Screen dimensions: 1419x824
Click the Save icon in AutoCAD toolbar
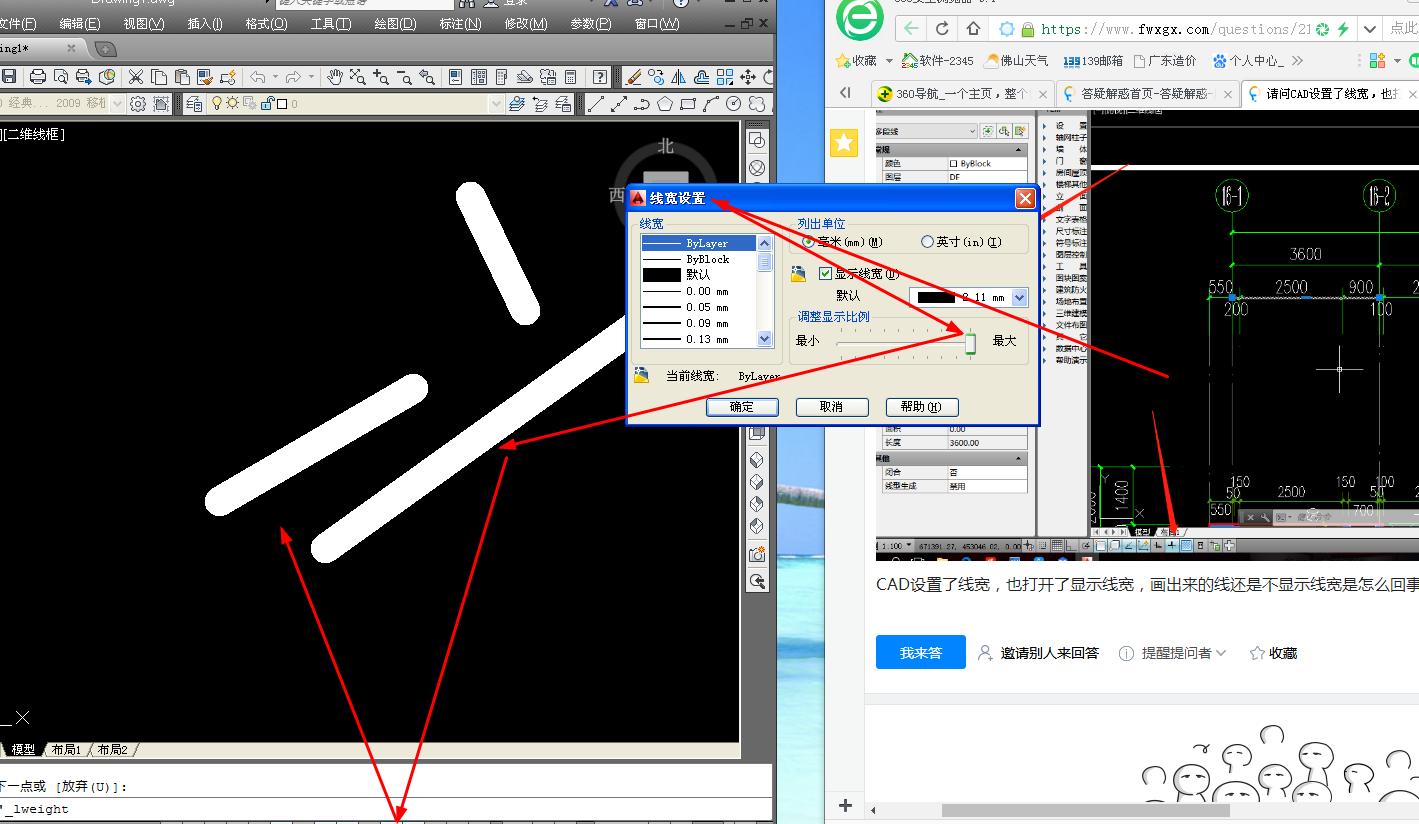tap(9, 77)
